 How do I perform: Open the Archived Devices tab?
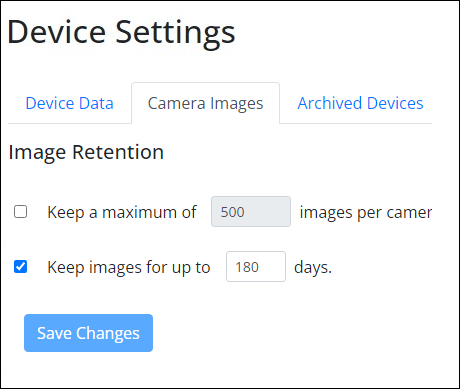(360, 103)
